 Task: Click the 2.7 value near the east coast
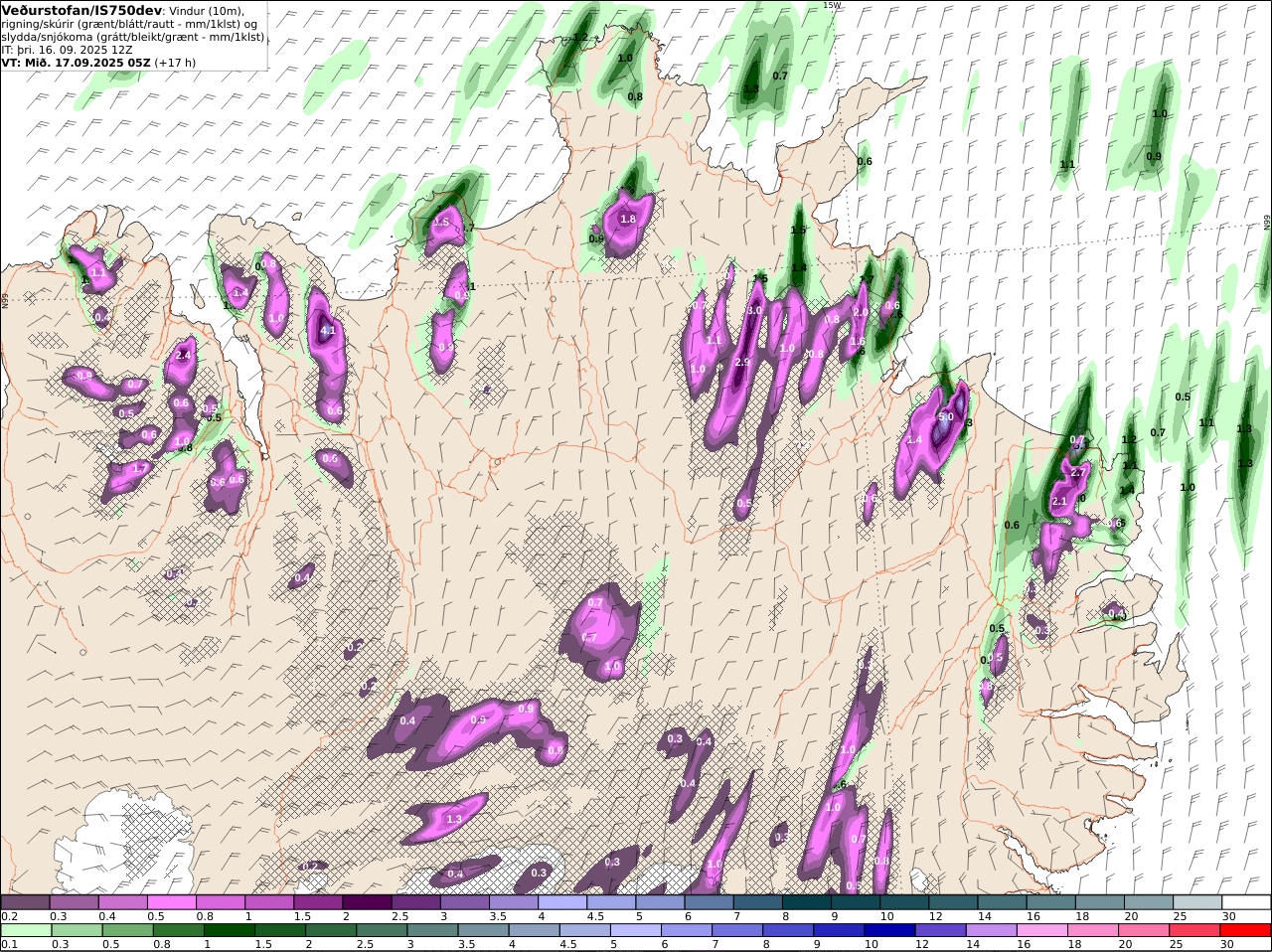[x=1077, y=473]
